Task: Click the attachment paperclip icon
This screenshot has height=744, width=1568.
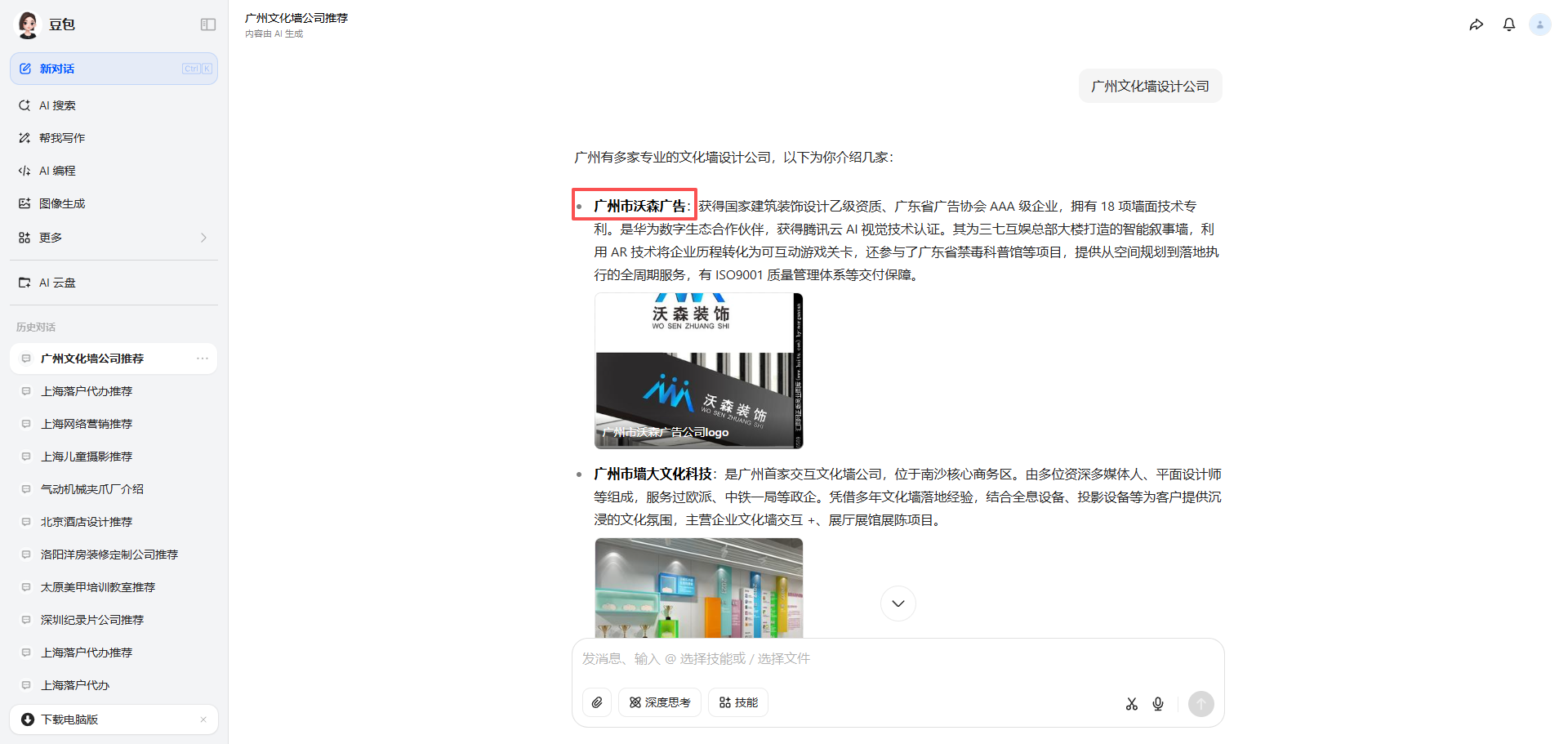Action: [597, 702]
